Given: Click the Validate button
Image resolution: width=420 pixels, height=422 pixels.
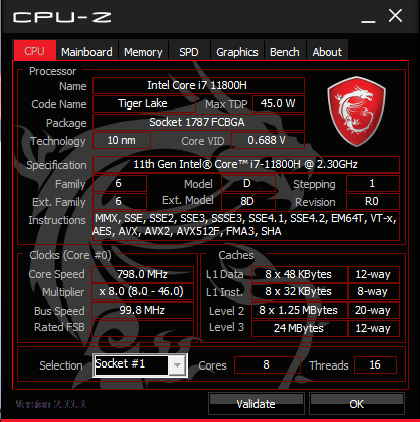Looking at the screenshot, I should [x=256, y=404].
